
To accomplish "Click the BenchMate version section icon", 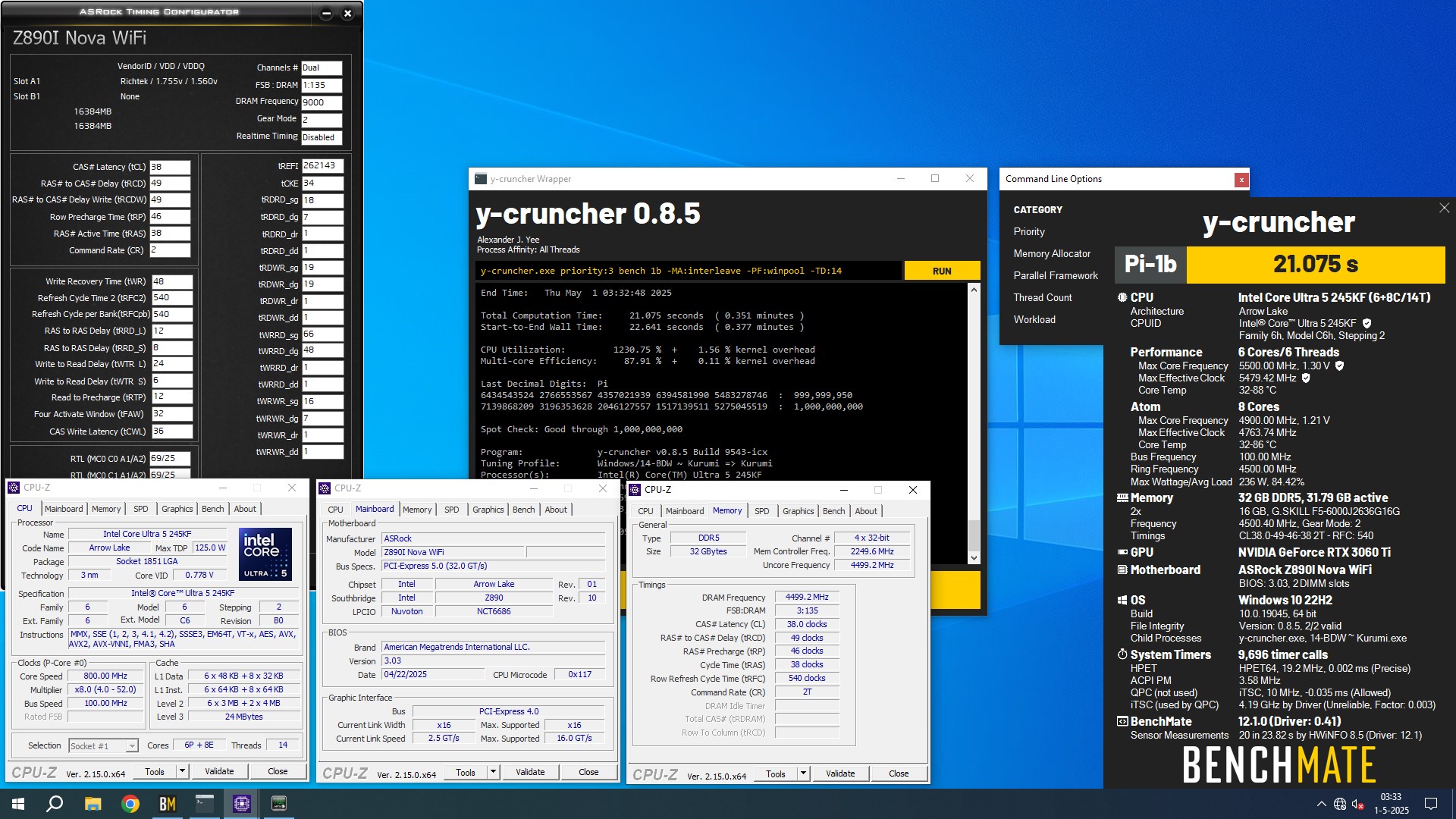I will pyautogui.click(x=1122, y=721).
